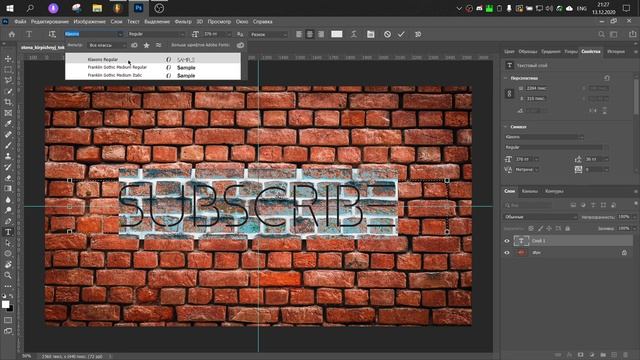
Task: Toggle visibility of Фон background layer
Action: pos(507,253)
